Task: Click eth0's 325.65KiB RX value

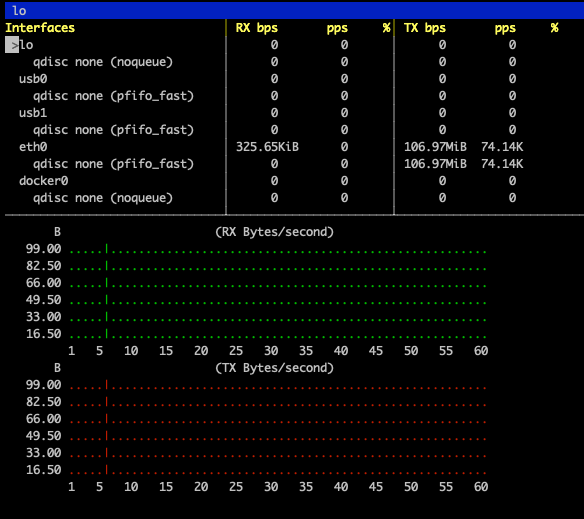Action: click(267, 147)
